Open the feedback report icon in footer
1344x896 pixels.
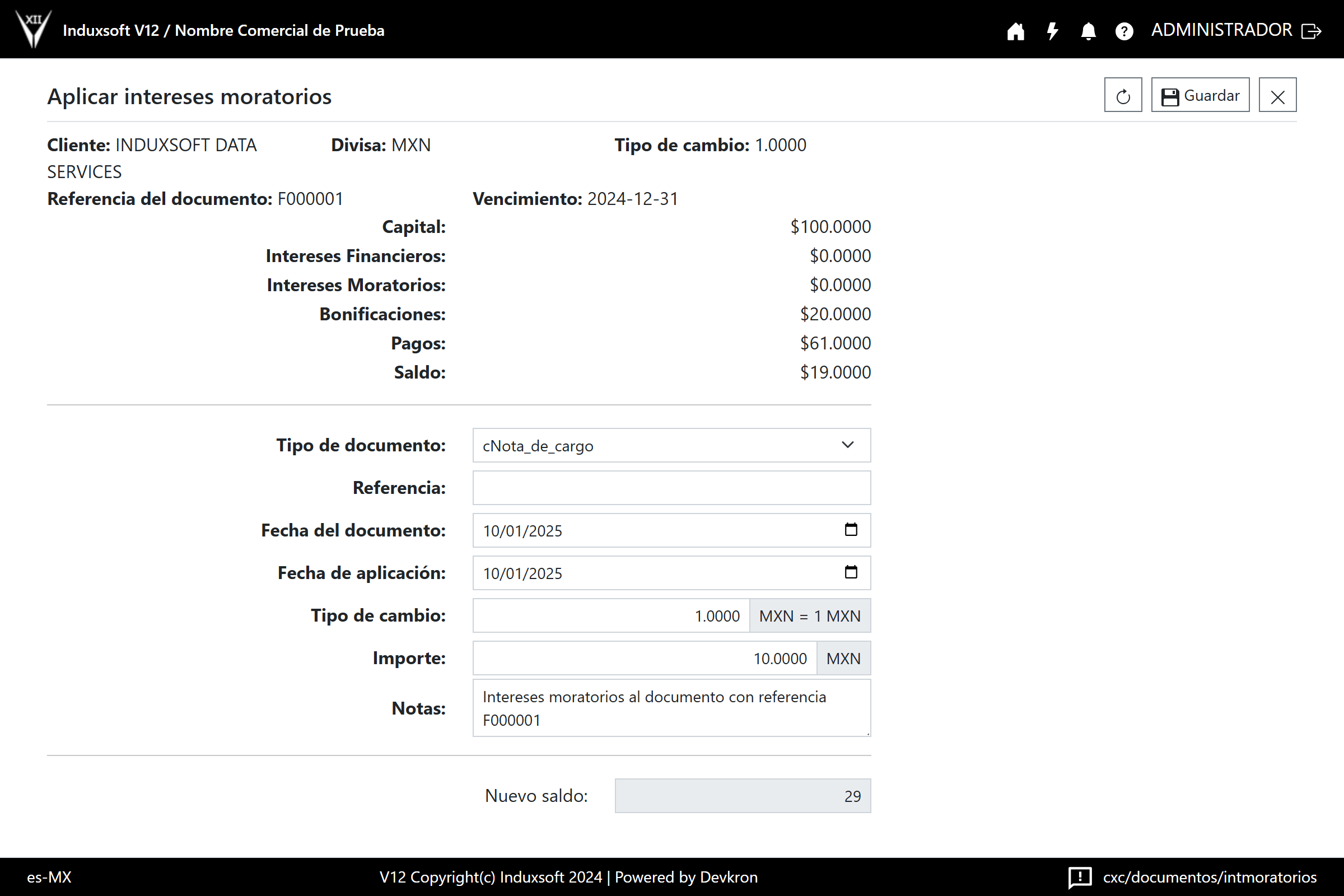[1080, 877]
